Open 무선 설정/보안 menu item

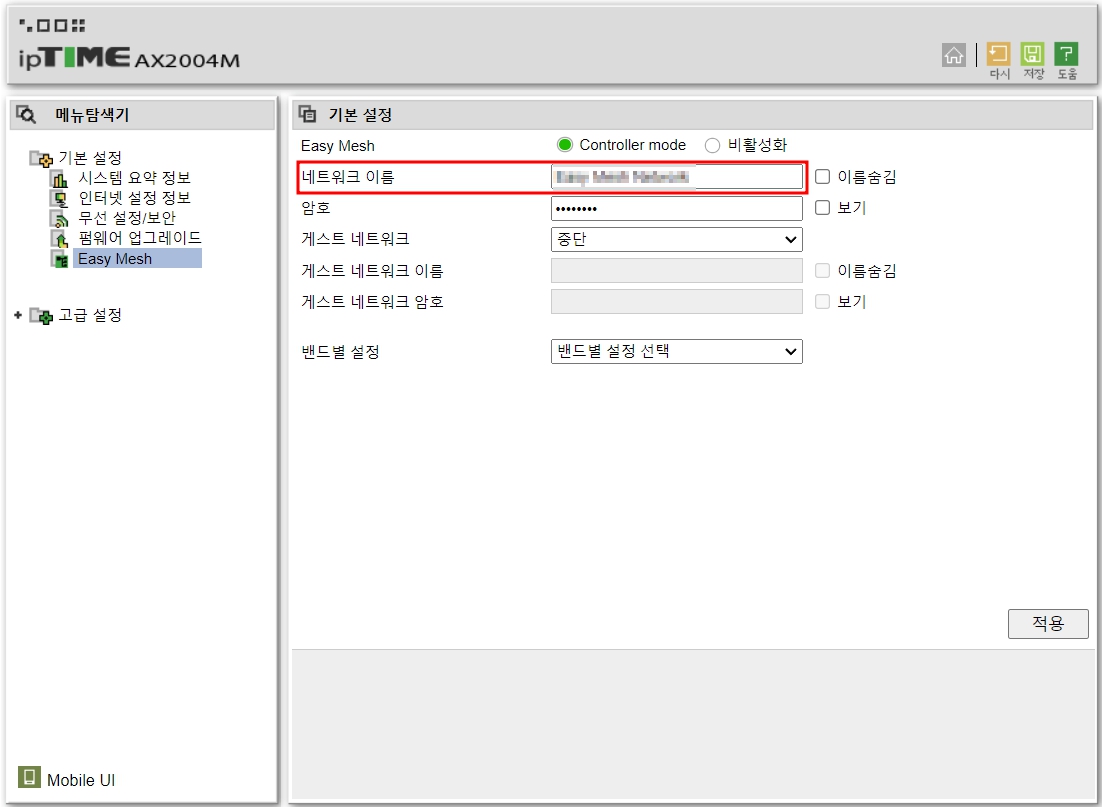pyautogui.click(x=127, y=219)
